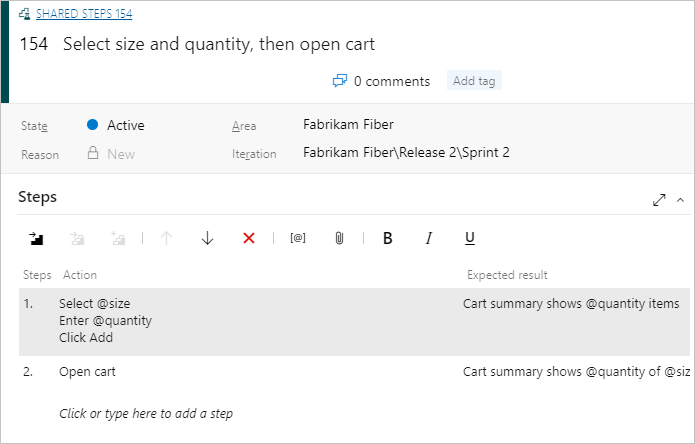Viewport: 695px width, 444px height.
Task: Insert a parameter into the step
Action: click(297, 238)
